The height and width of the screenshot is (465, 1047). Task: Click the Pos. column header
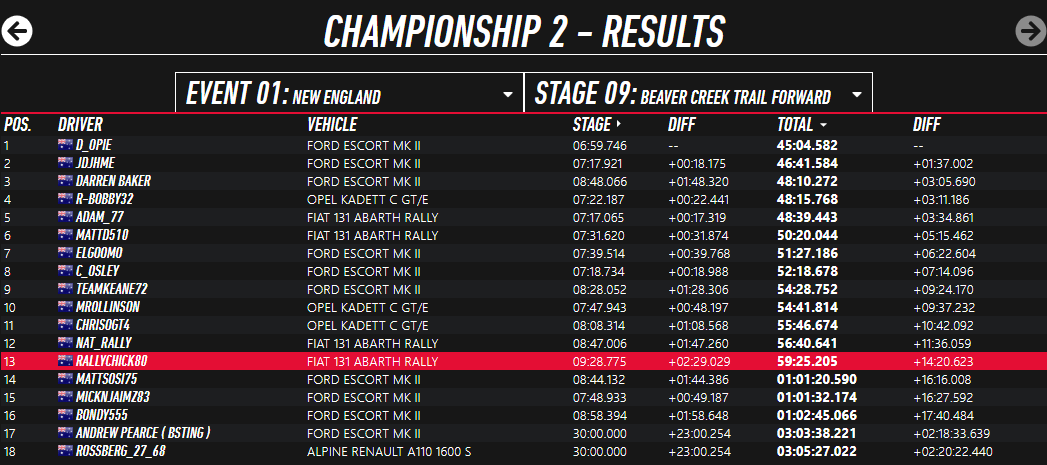click(18, 125)
